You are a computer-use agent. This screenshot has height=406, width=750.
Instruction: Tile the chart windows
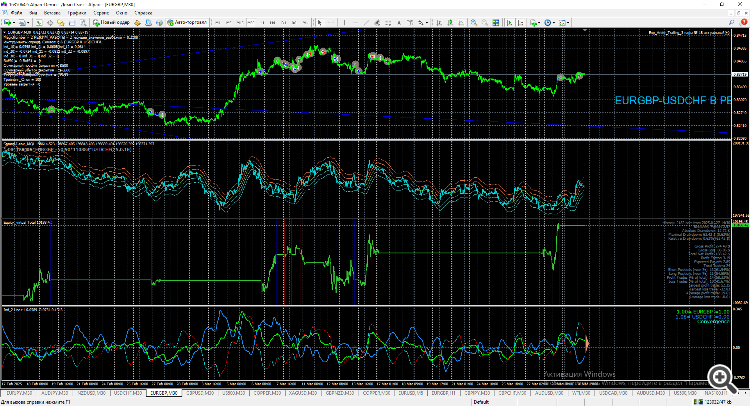(x=496, y=22)
